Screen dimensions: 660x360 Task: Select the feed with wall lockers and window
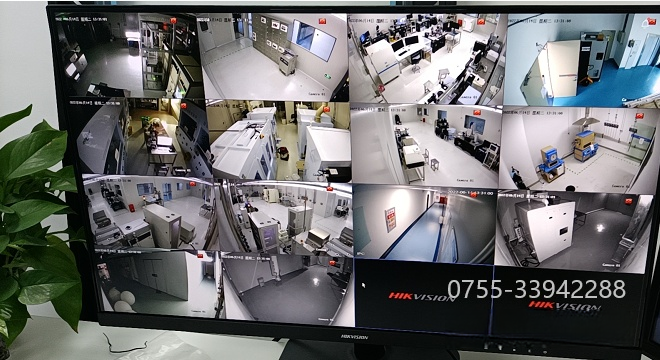273,57
